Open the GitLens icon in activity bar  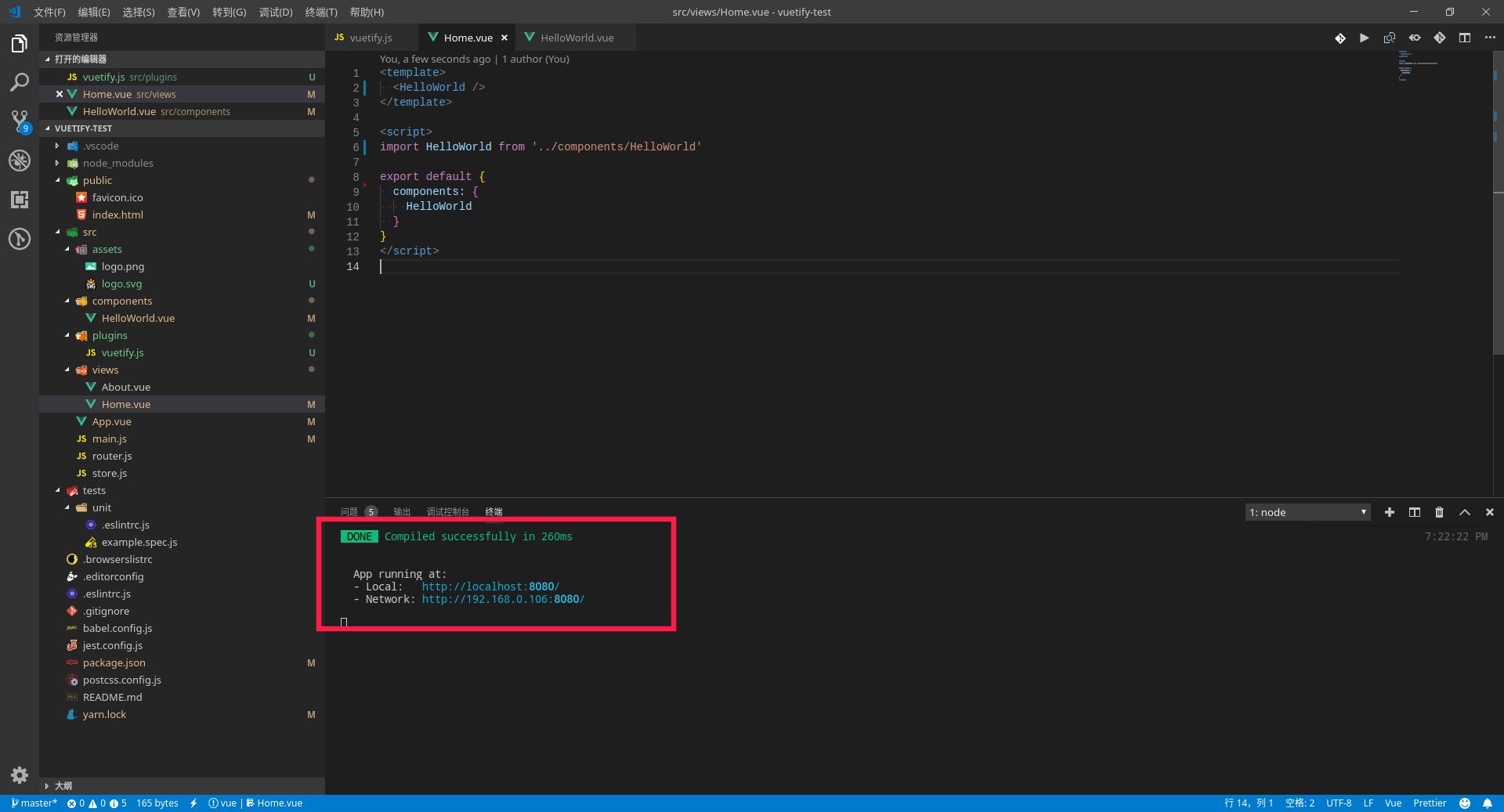(x=20, y=239)
